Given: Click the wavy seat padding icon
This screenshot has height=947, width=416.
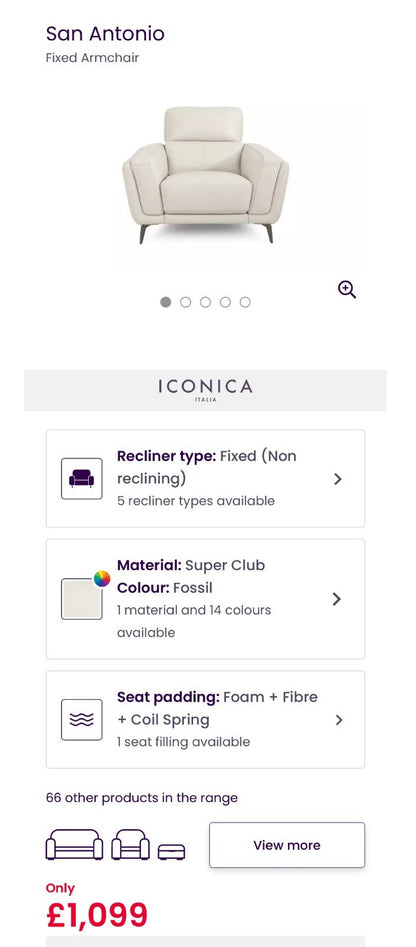Looking at the screenshot, I should tap(82, 720).
